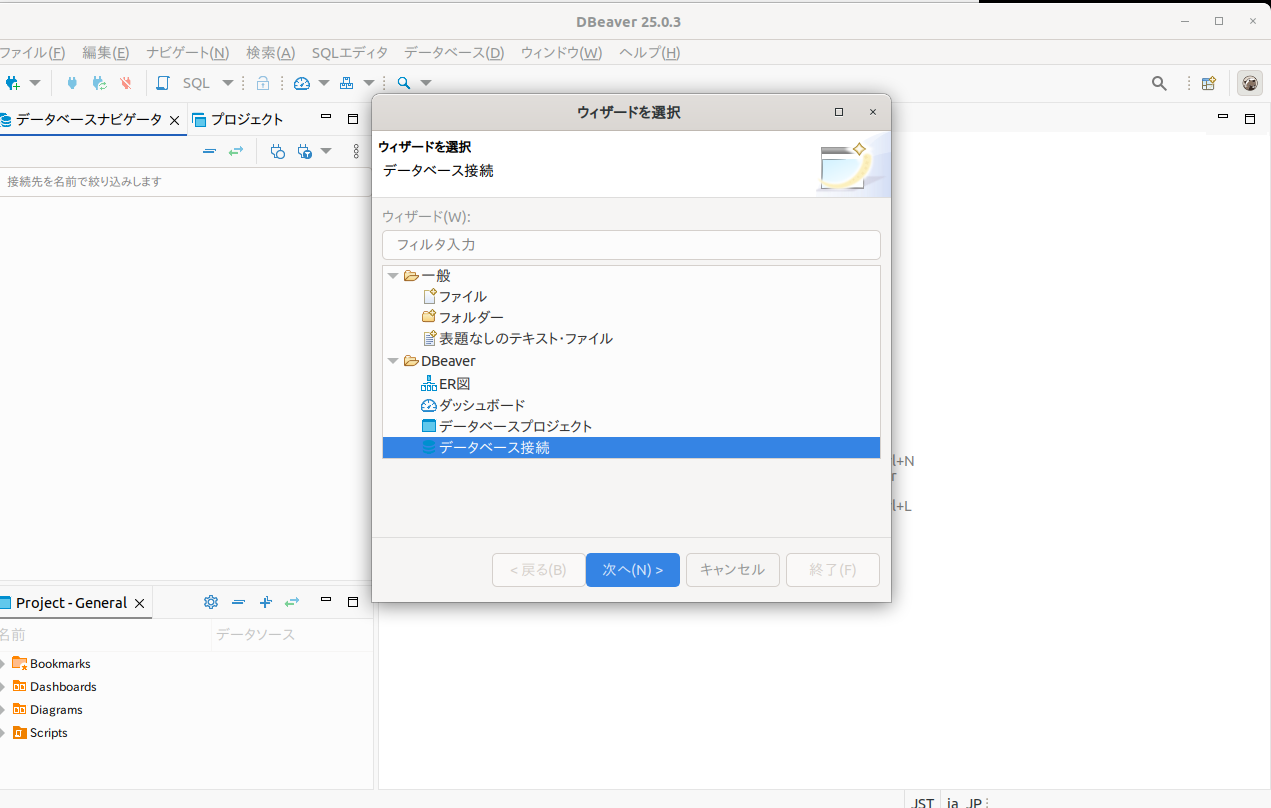Viewport: 1271px width, 808px height.
Task: Click the データソース column header
Action: [256, 635]
